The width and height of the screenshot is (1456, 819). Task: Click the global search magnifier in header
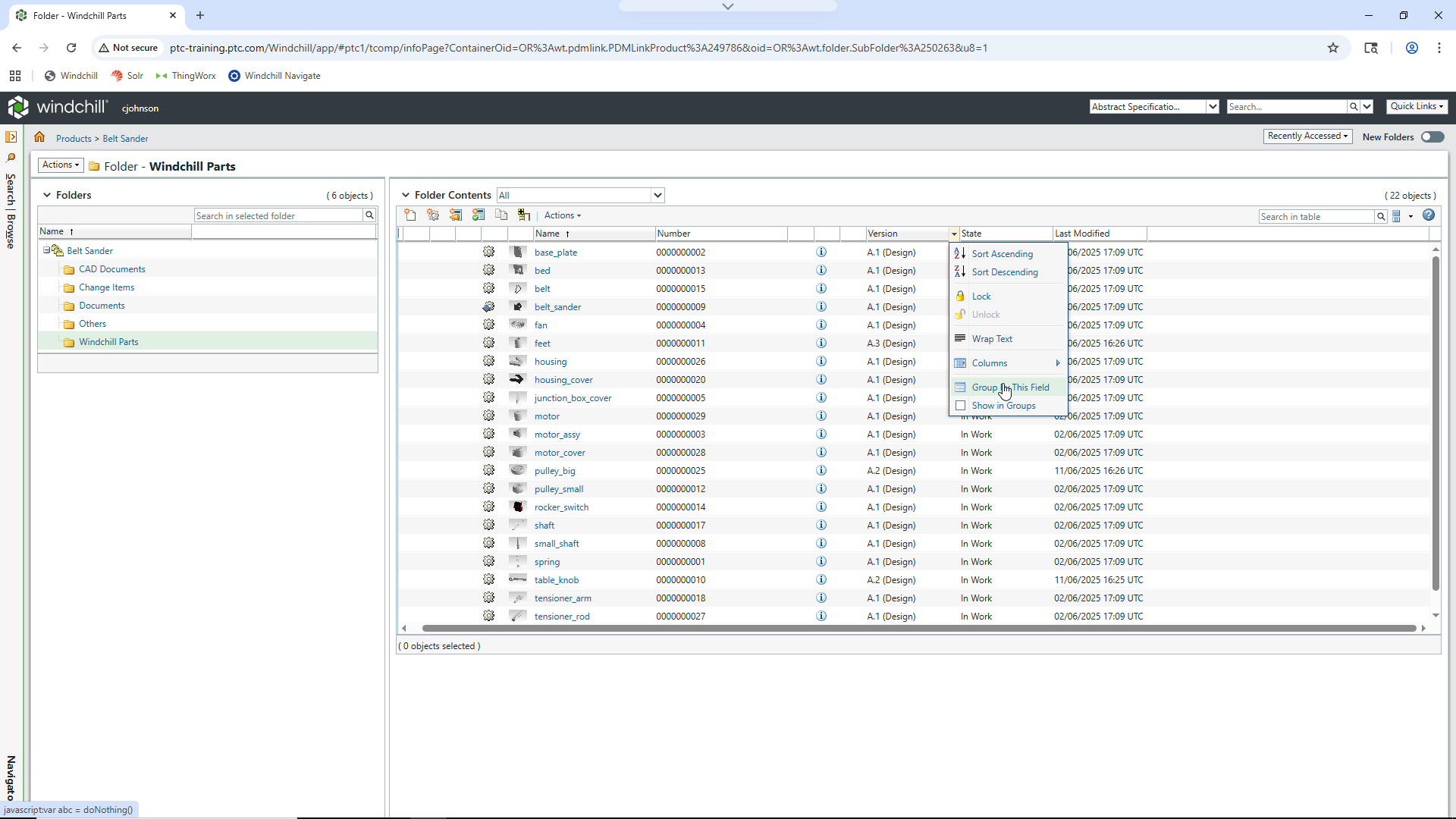point(1354,107)
